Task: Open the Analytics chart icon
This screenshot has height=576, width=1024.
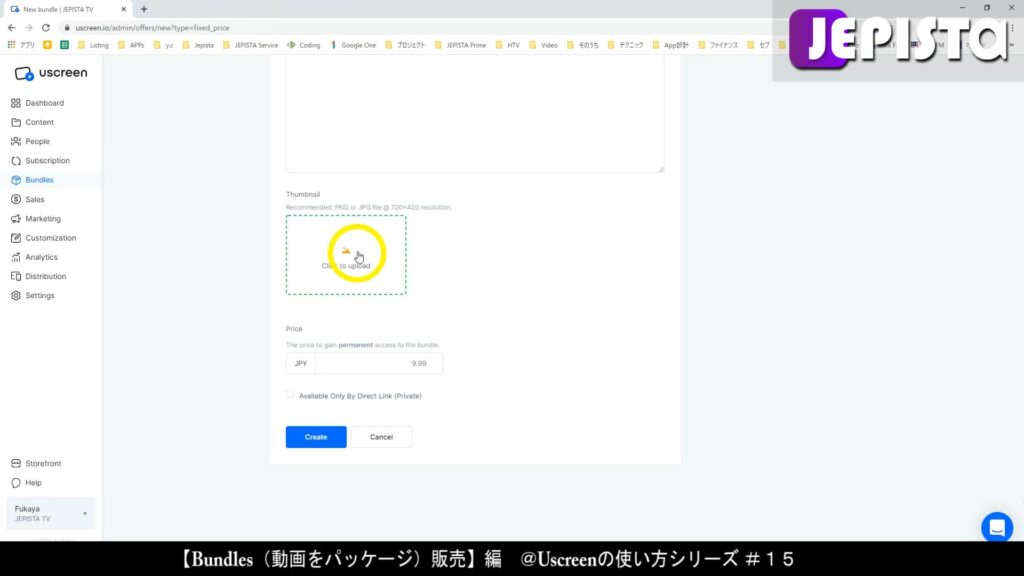Action: point(16,257)
